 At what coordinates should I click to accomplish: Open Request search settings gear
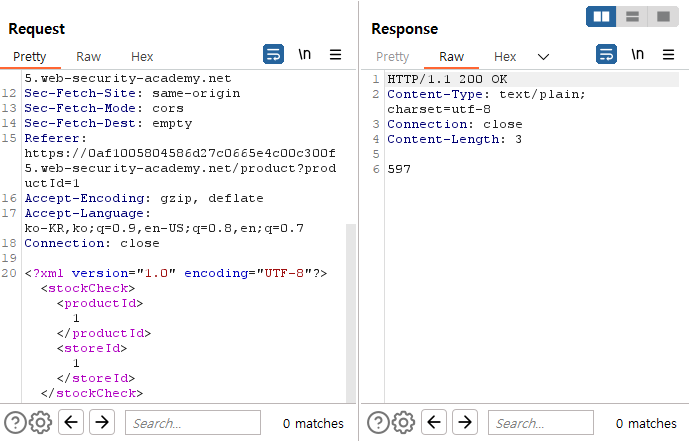coord(40,423)
